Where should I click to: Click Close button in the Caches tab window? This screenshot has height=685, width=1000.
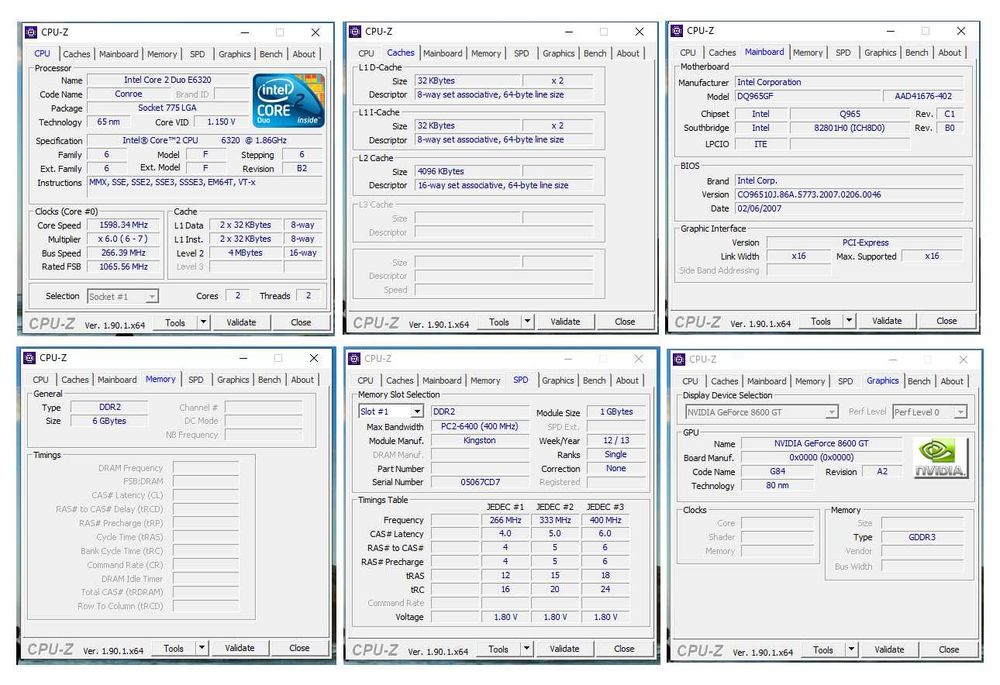point(624,322)
